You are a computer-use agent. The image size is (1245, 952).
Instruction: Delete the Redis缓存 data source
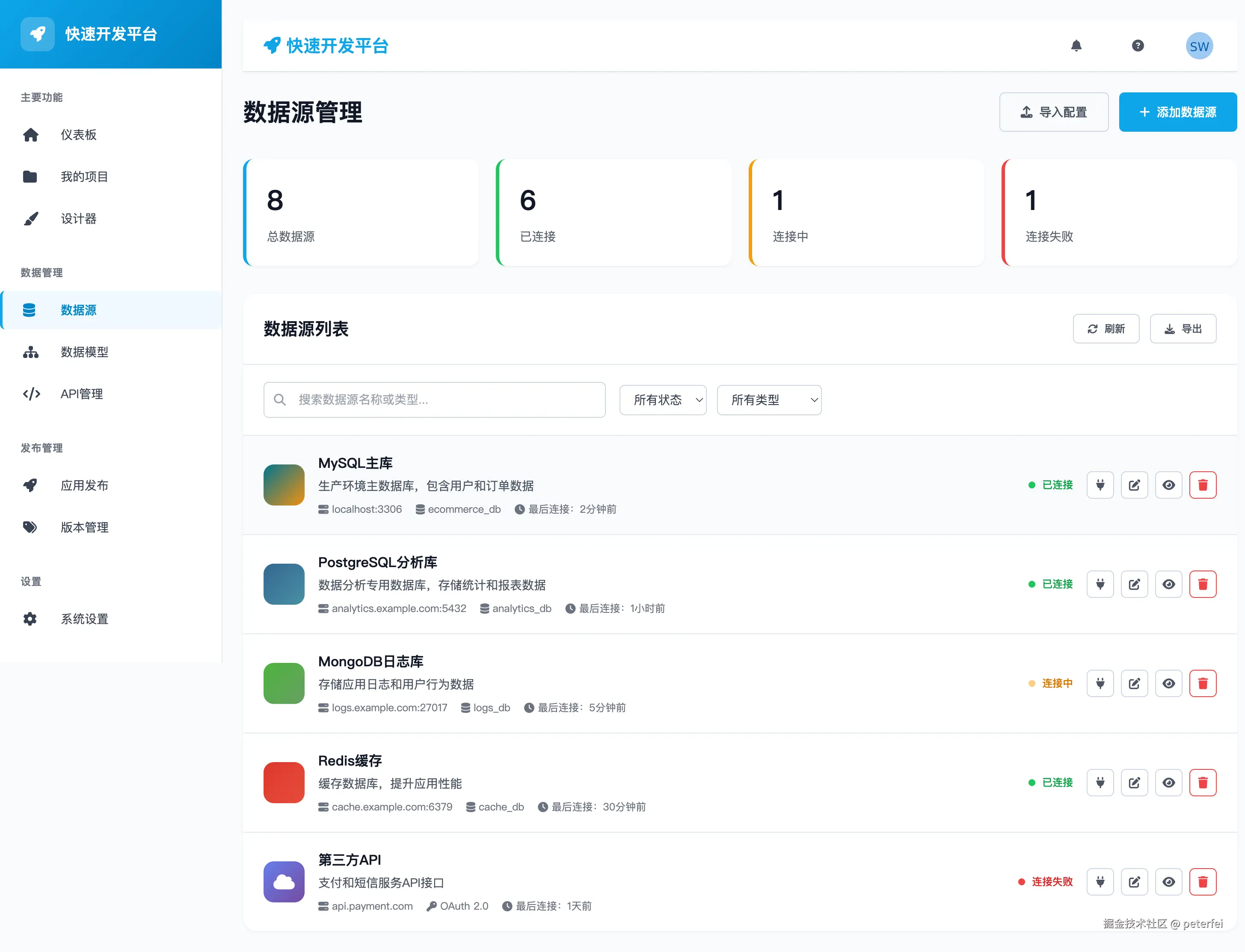coord(1203,783)
